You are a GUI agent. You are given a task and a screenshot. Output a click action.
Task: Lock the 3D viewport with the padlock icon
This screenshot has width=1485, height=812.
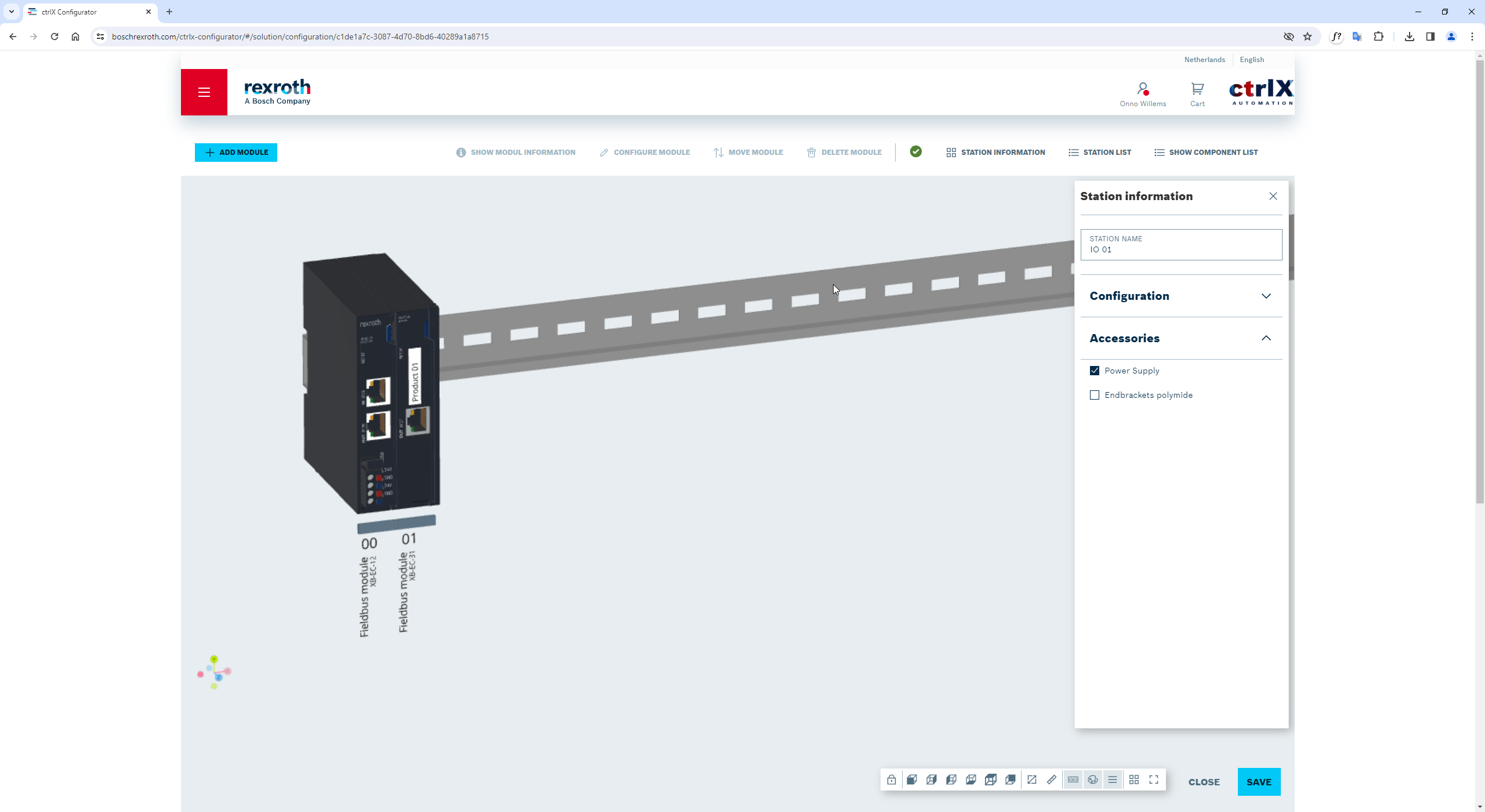coord(892,780)
